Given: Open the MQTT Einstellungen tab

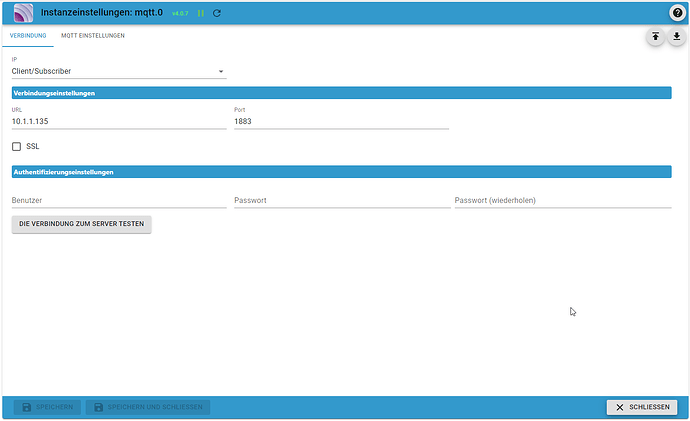Looking at the screenshot, I should pos(93,36).
